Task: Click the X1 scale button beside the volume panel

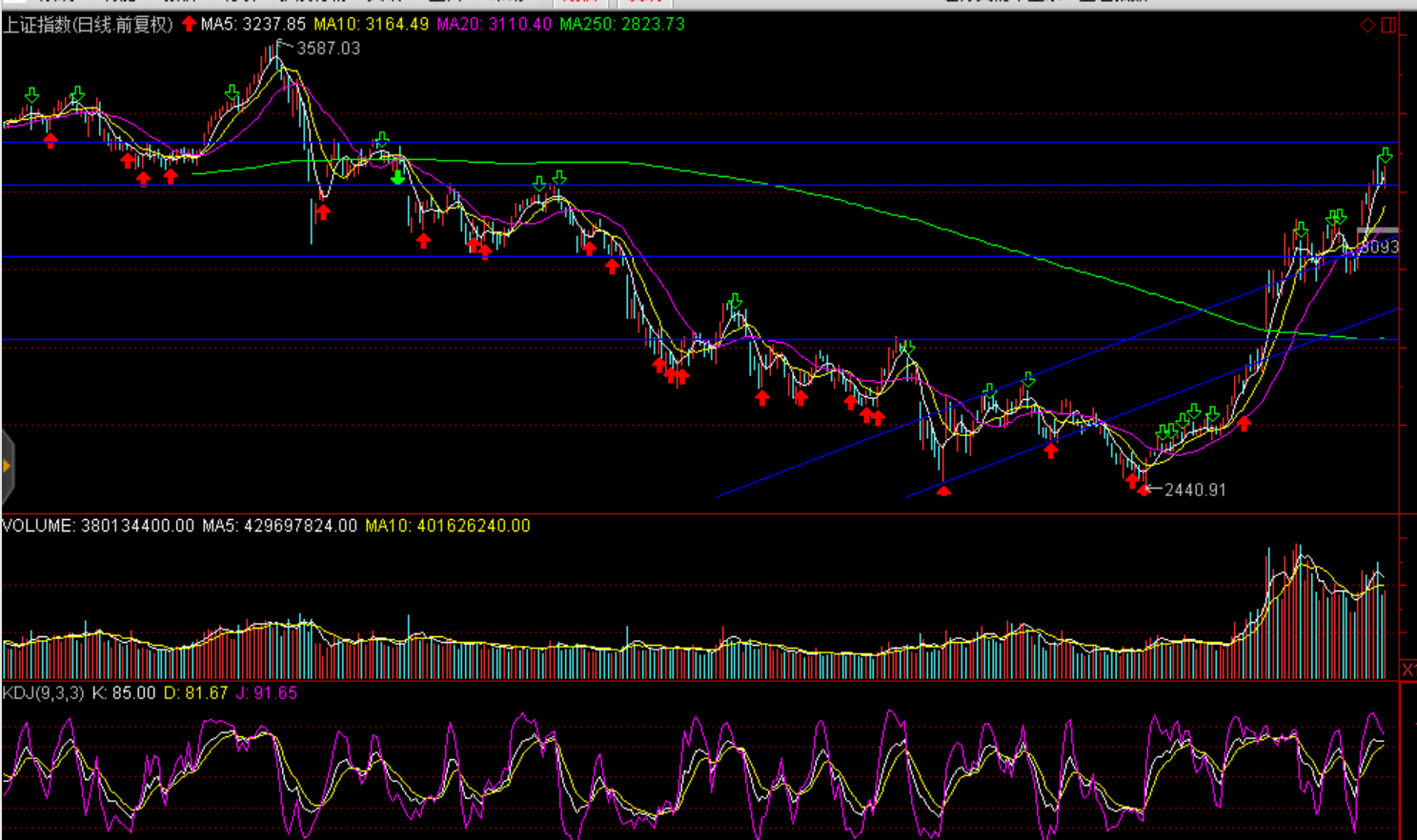Action: (x=1407, y=670)
